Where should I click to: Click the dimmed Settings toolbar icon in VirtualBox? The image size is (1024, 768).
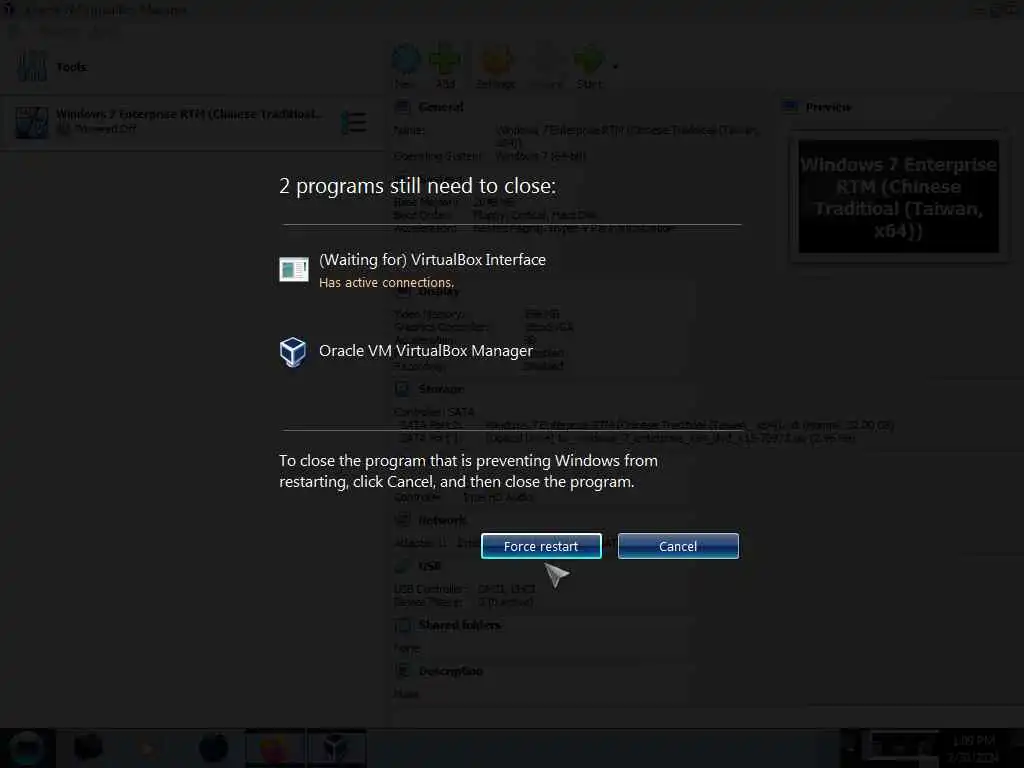tap(496, 67)
